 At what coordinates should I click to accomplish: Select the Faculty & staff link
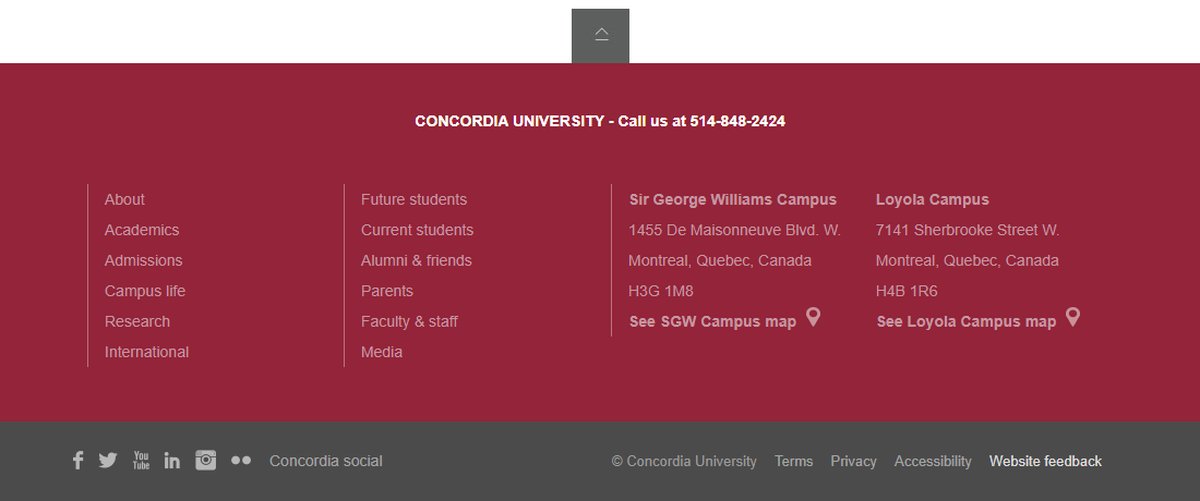click(409, 322)
